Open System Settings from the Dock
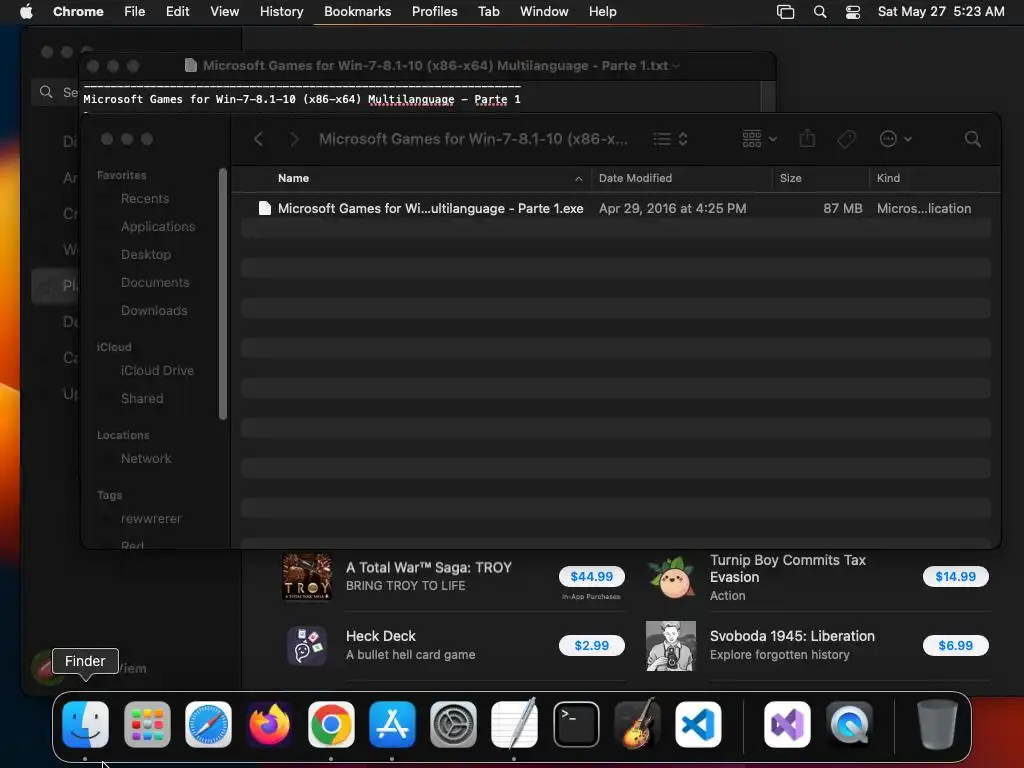The height and width of the screenshot is (768, 1024). [453, 724]
